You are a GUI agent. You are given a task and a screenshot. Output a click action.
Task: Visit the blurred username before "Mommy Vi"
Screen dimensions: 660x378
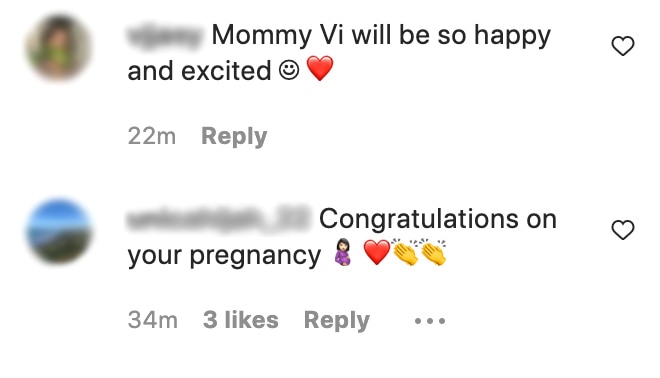point(165,36)
